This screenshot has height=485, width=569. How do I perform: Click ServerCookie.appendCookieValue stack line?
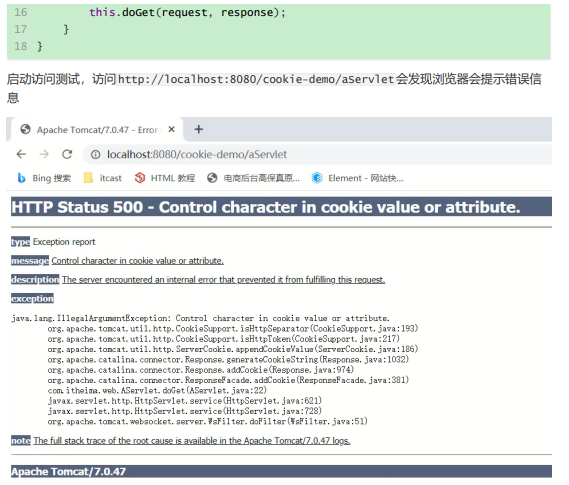(233, 349)
